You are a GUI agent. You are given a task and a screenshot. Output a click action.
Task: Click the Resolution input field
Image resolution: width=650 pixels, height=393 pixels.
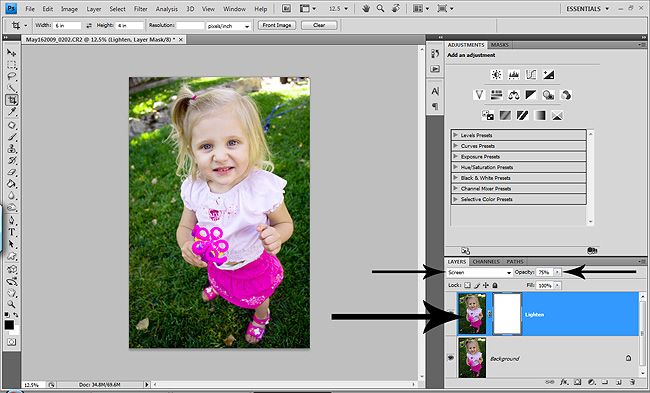(190, 26)
